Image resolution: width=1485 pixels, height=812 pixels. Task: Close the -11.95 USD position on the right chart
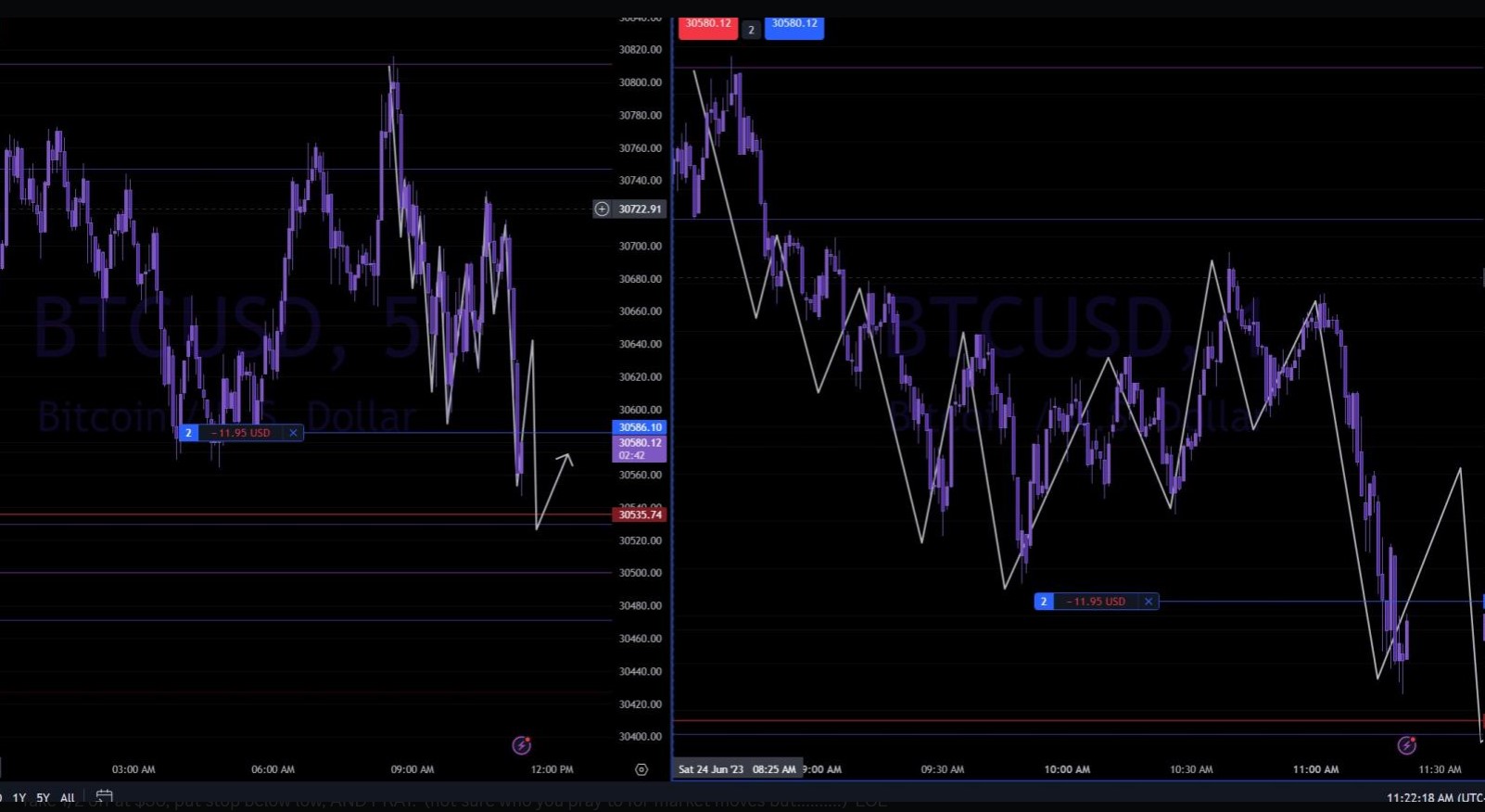[x=1149, y=602]
